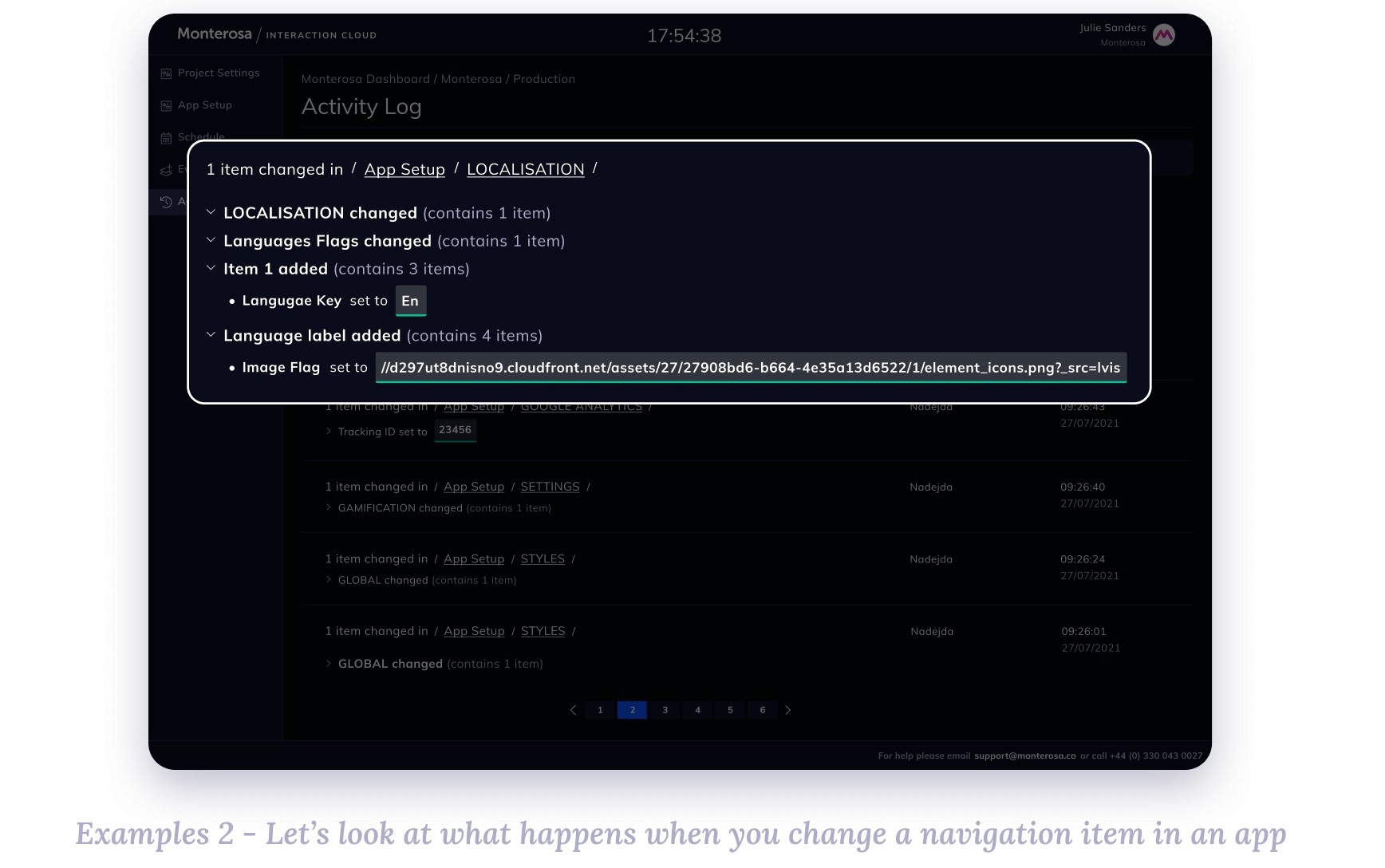This screenshot has height=868, width=1385.
Task: Expand GLOBAL changed row at 09:26:01
Action: [329, 663]
